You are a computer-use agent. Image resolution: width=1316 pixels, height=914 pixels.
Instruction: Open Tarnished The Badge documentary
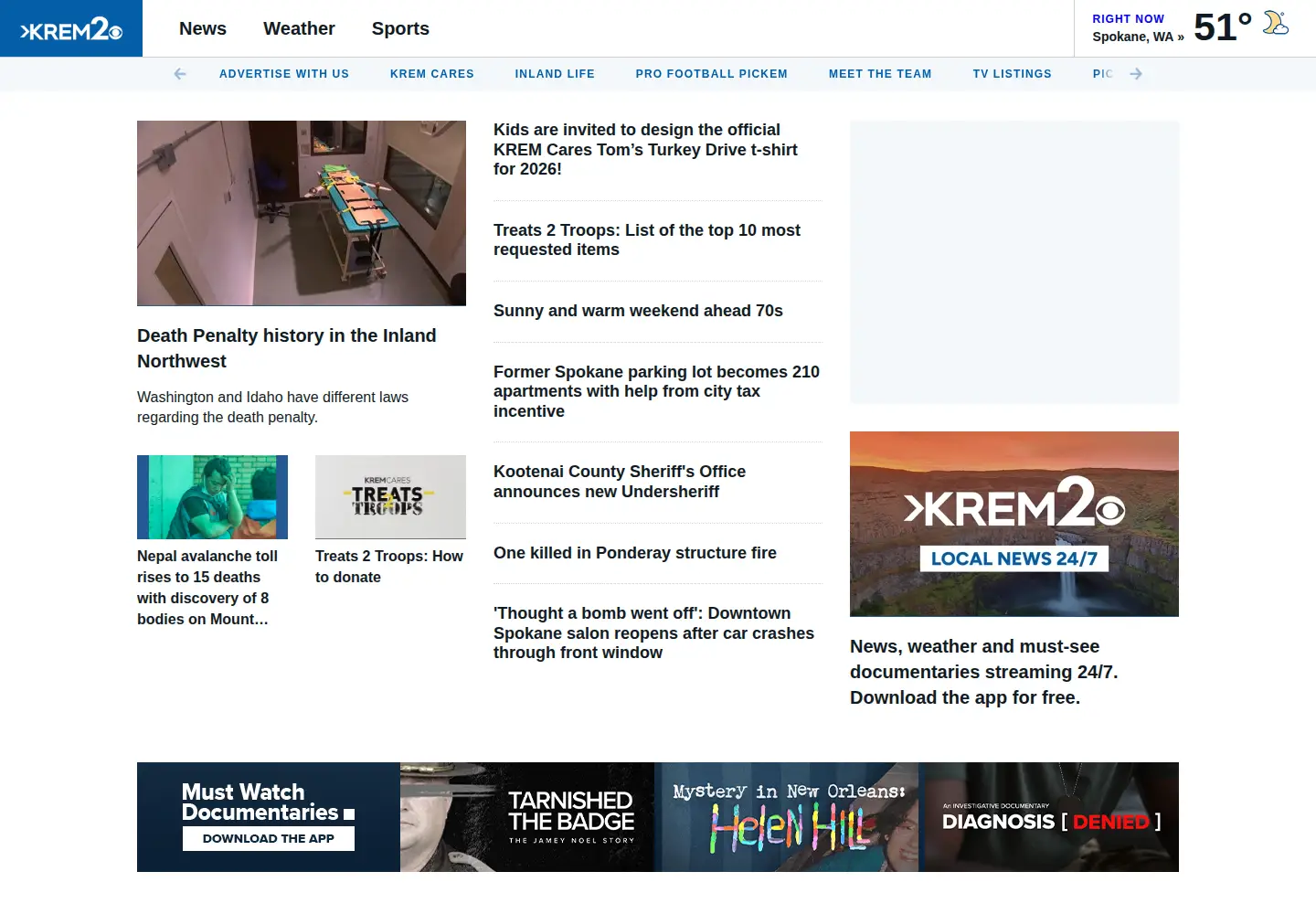[x=527, y=817]
